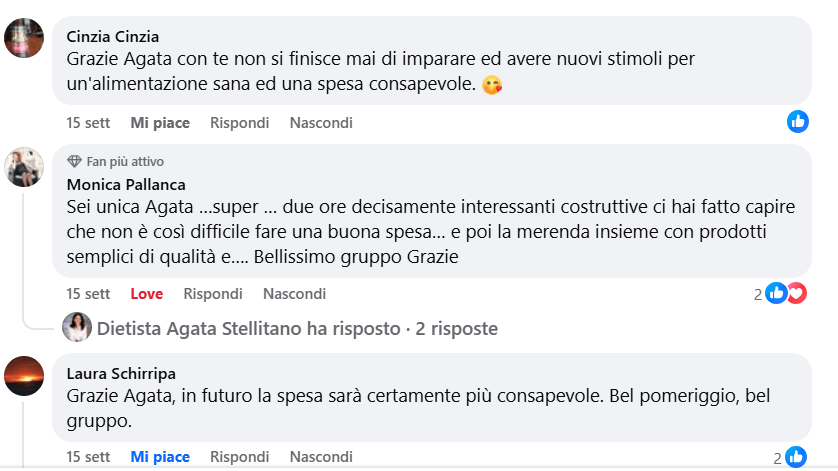Click the like reaction icon on Laura's comment

pyautogui.click(x=797, y=457)
